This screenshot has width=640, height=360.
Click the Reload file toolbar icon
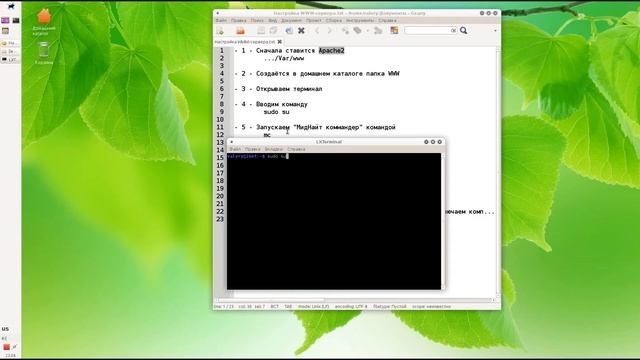289,31
